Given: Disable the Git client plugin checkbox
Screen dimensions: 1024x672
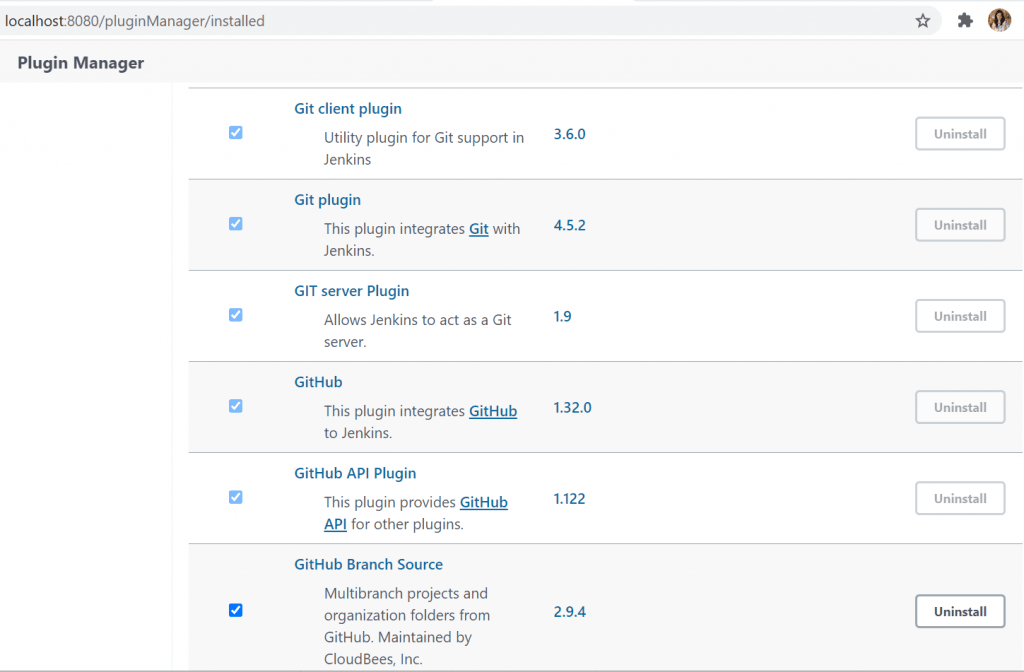Looking at the screenshot, I should pos(235,132).
